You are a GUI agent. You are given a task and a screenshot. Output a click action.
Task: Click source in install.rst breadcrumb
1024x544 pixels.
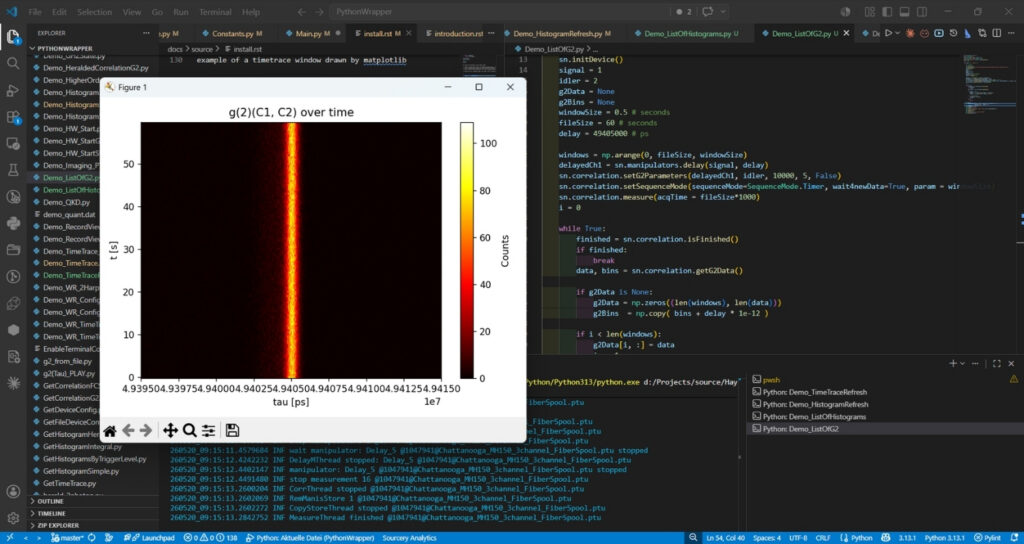click(201, 49)
